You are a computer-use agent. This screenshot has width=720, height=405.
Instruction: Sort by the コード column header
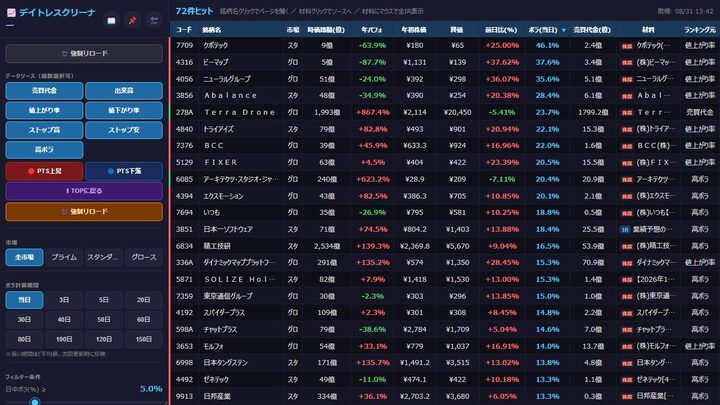tap(184, 30)
